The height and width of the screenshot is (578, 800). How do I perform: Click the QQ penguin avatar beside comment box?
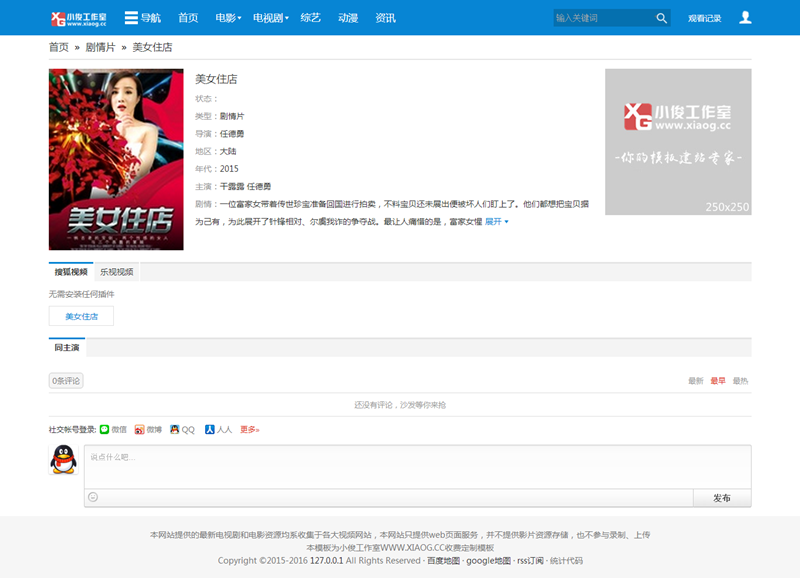[63, 459]
